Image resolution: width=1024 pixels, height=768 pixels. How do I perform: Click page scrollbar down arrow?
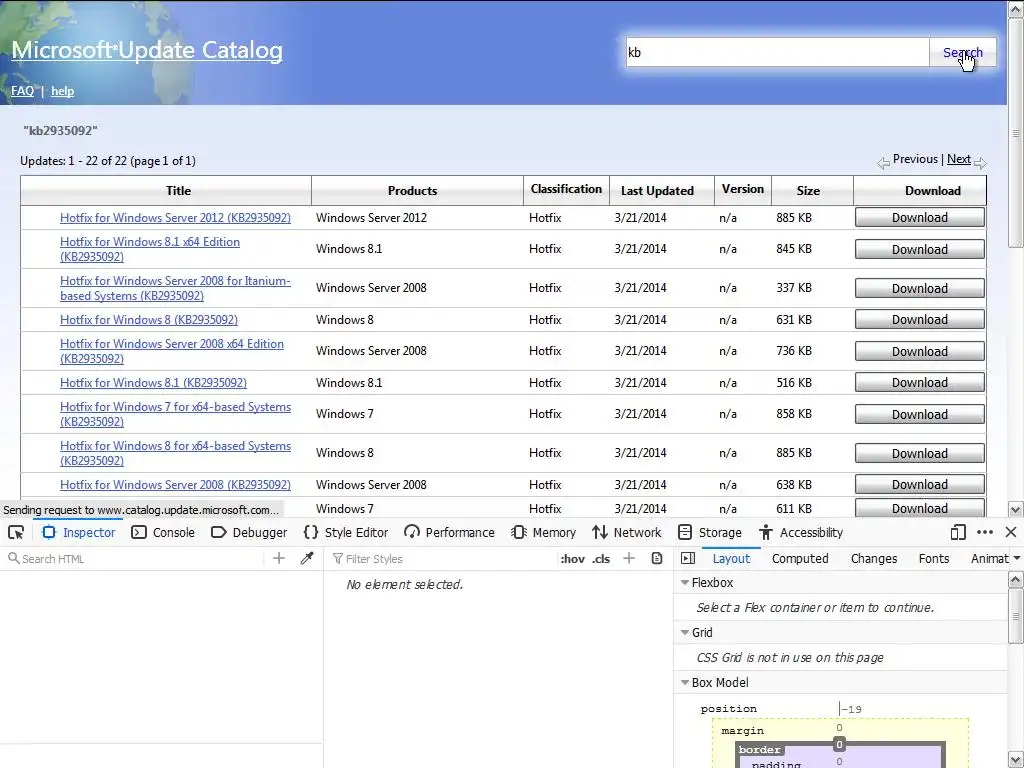pos(1016,509)
